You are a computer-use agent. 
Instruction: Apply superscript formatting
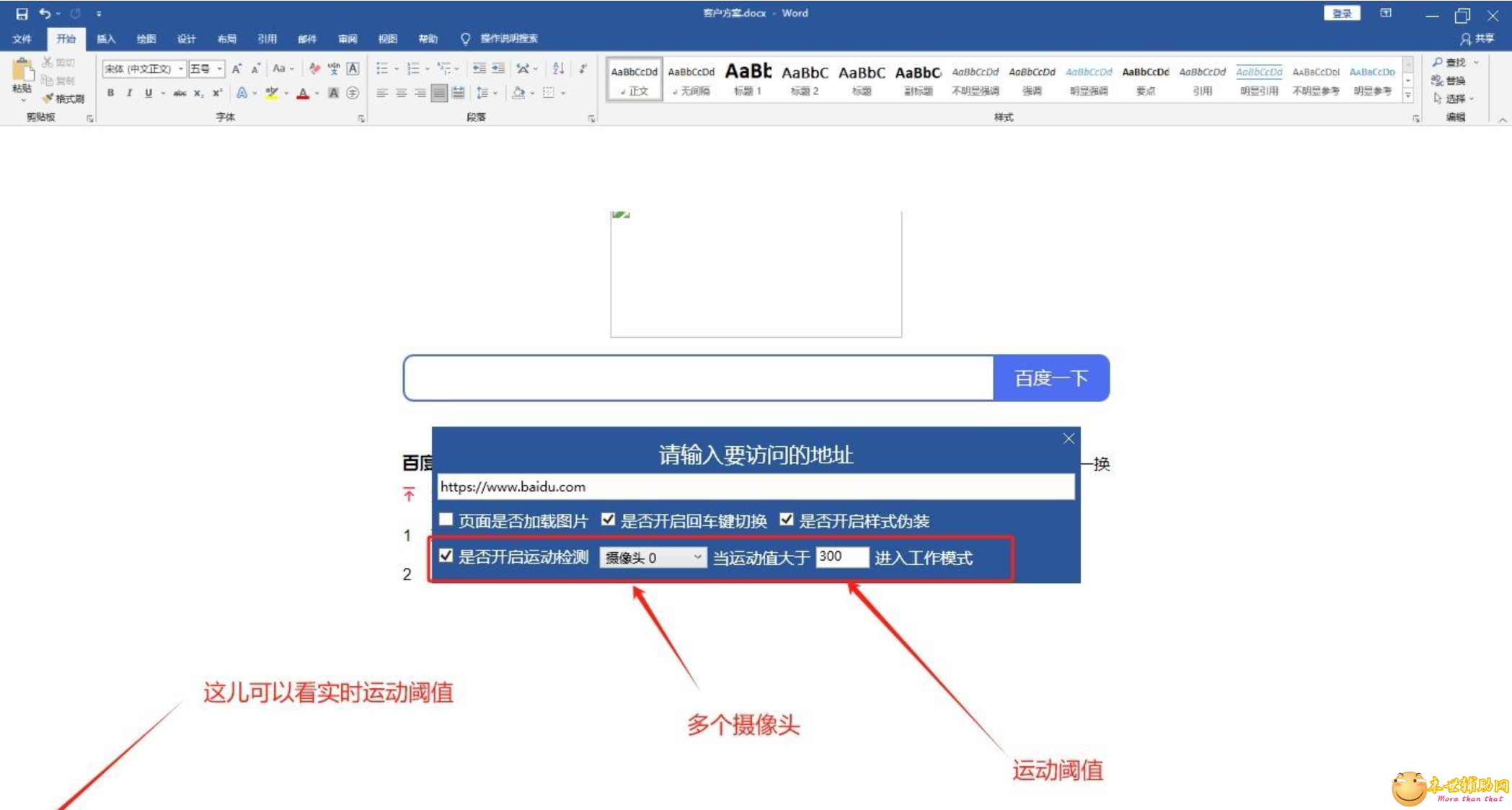[x=217, y=93]
